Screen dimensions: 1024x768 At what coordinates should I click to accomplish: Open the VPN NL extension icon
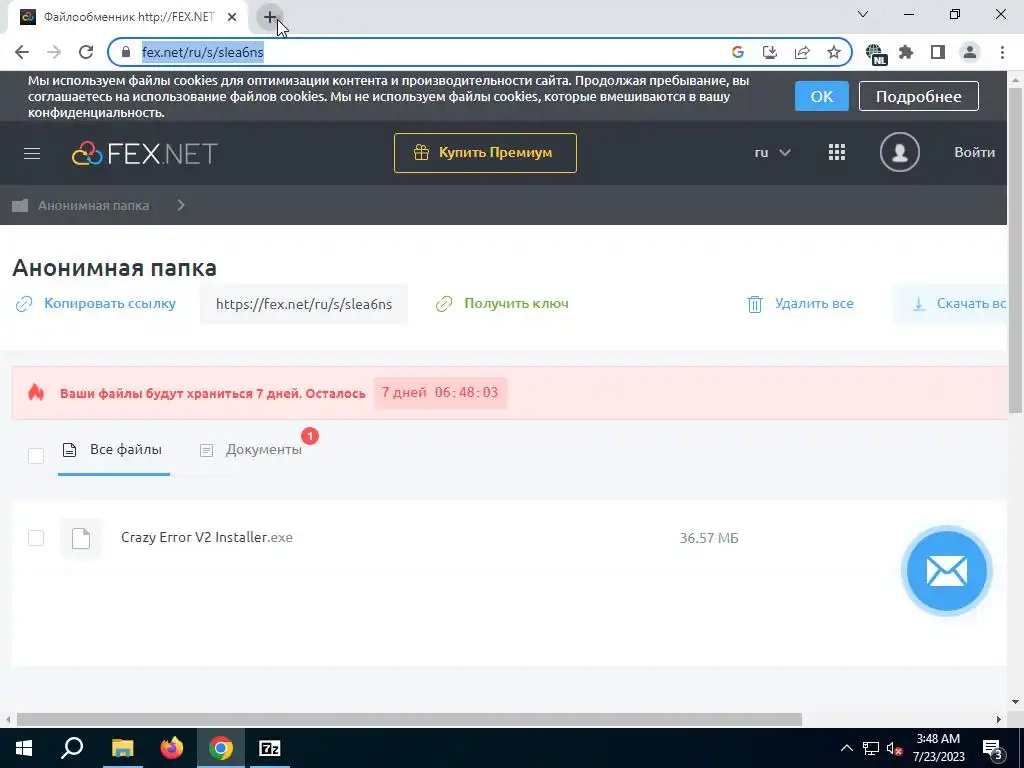coord(875,54)
